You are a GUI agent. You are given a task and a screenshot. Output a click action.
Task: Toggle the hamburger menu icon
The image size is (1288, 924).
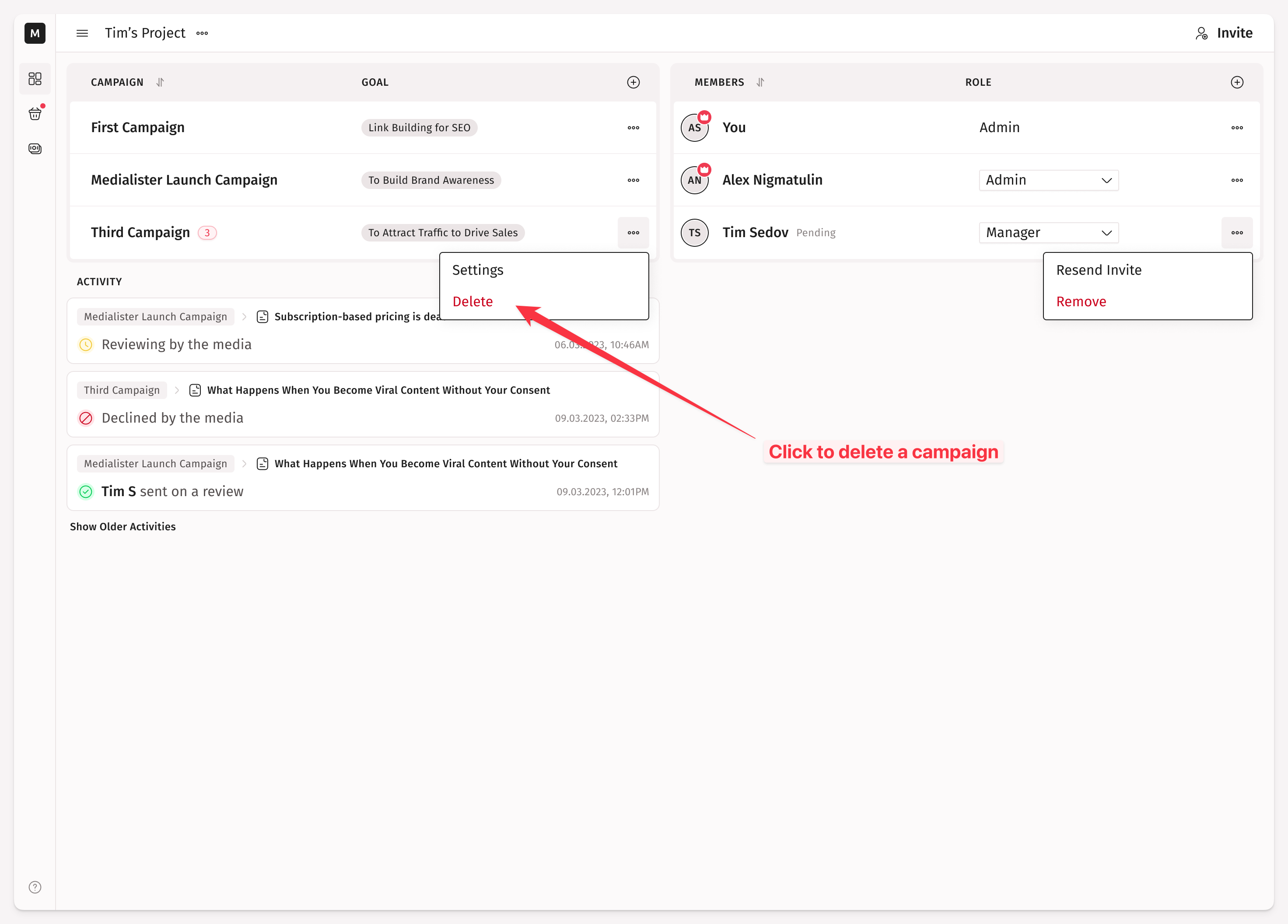[x=82, y=34]
